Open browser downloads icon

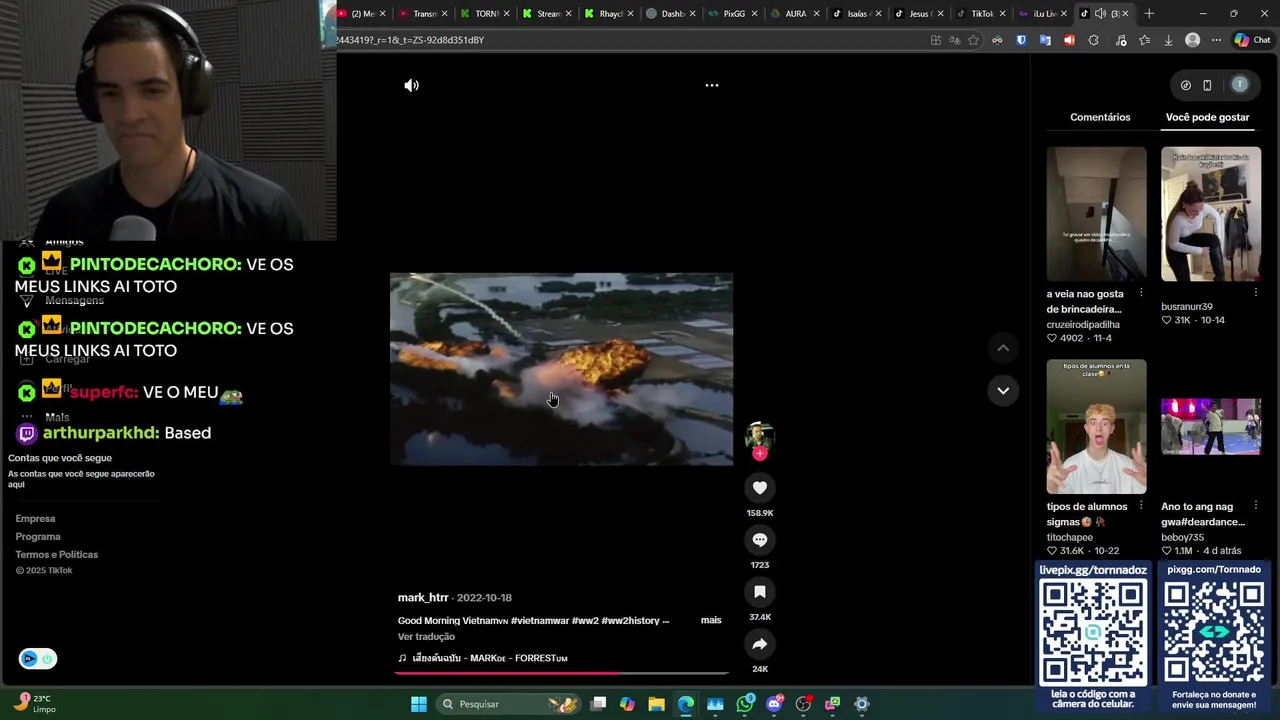1168,40
